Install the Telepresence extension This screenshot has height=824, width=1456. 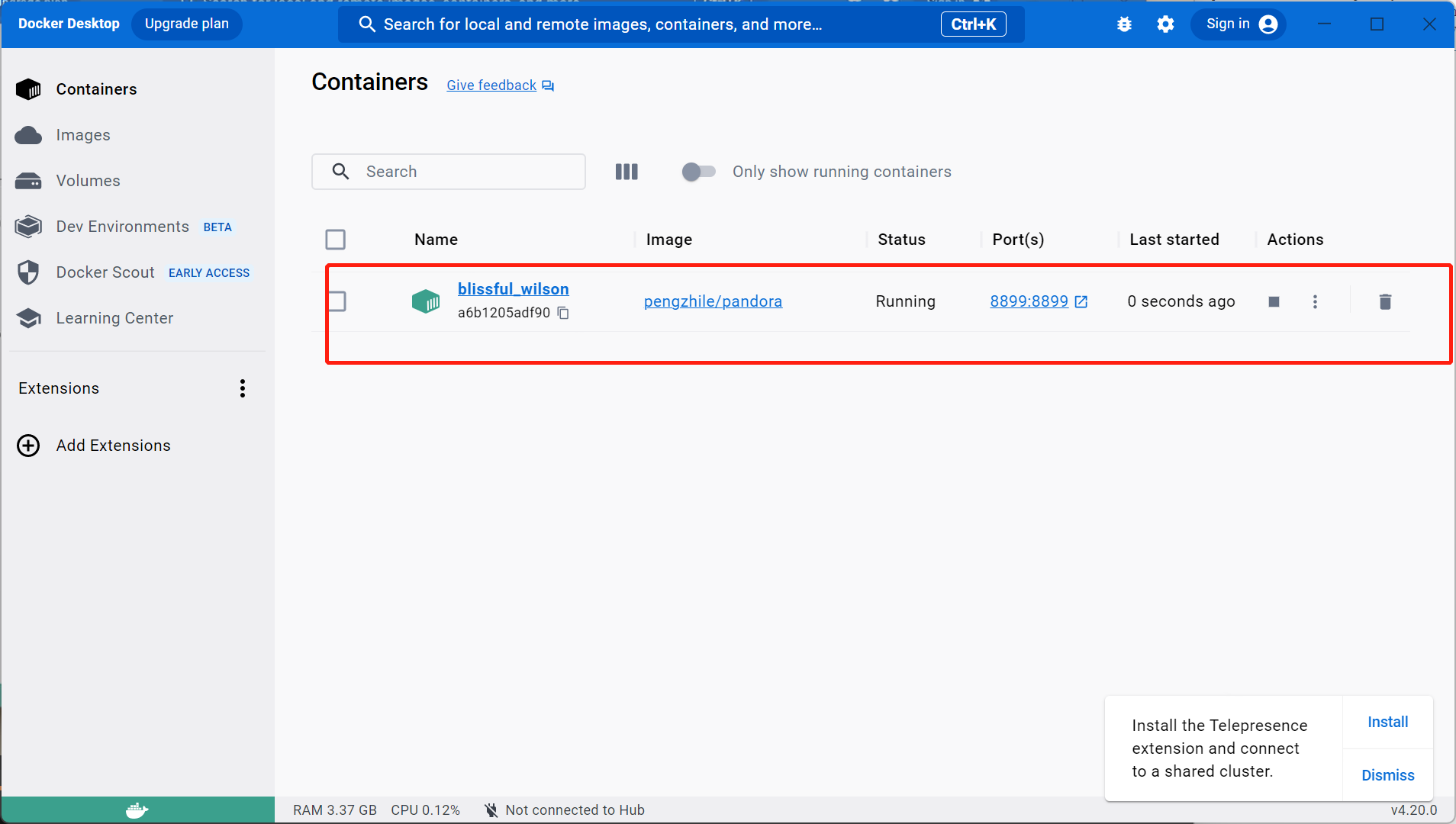tap(1387, 722)
